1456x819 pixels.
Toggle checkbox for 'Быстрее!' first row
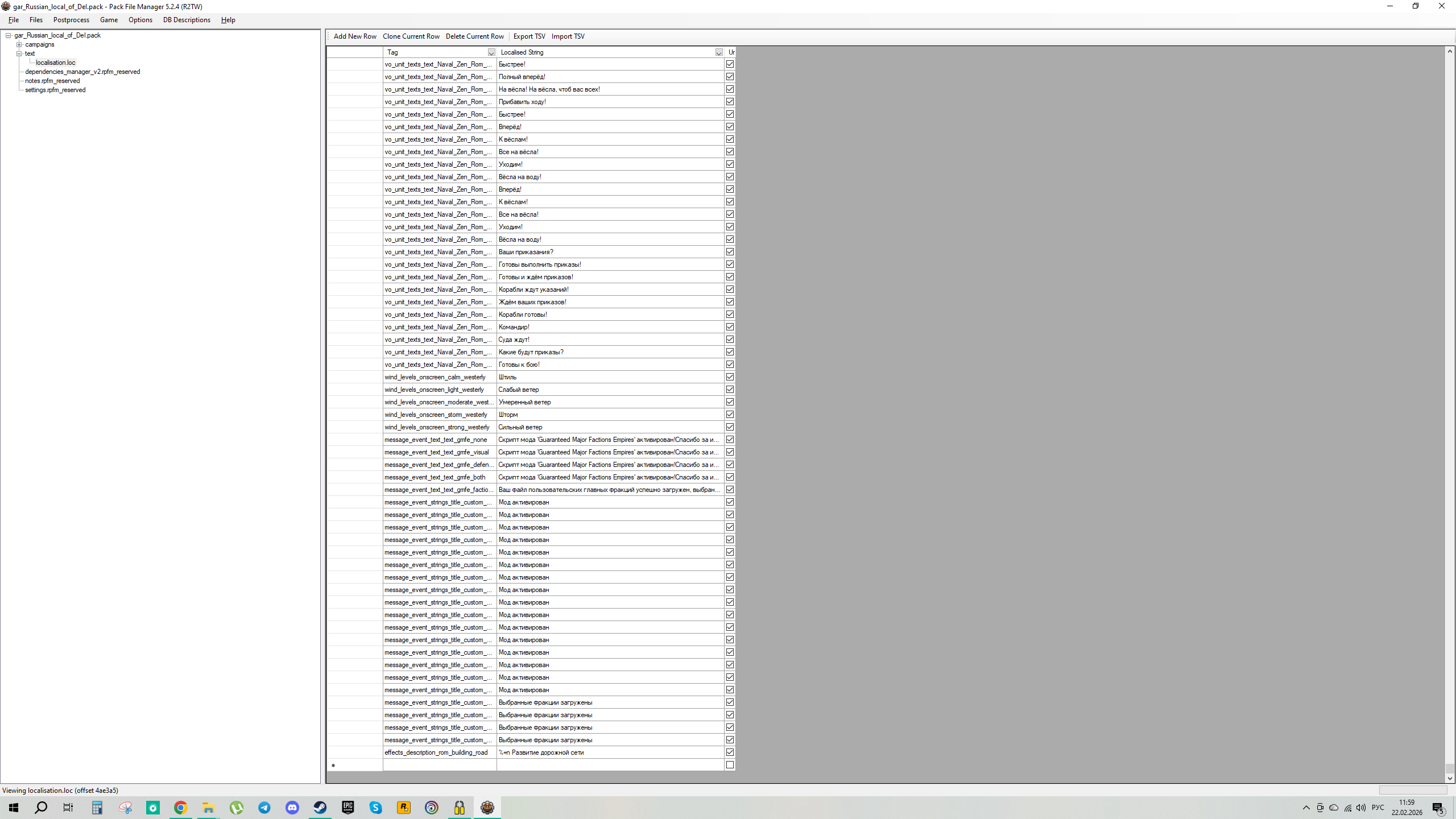point(730,64)
